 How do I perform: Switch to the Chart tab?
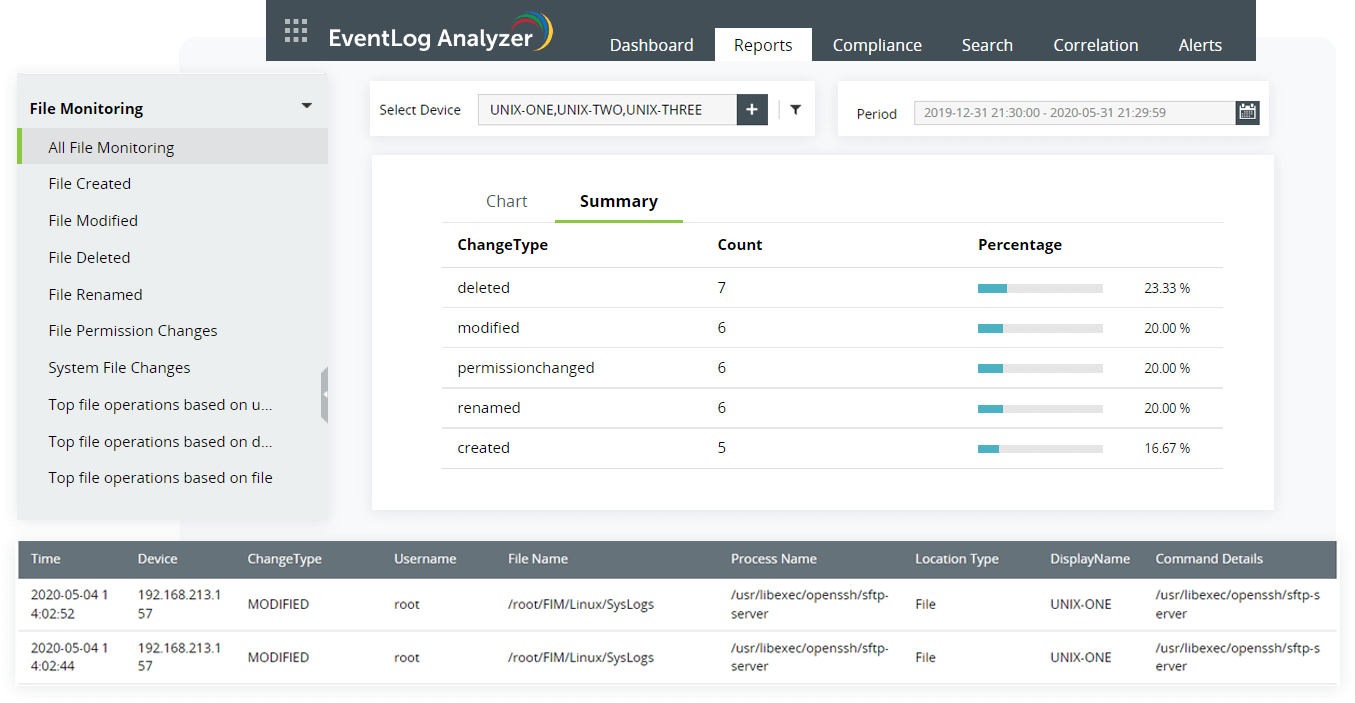[506, 201]
